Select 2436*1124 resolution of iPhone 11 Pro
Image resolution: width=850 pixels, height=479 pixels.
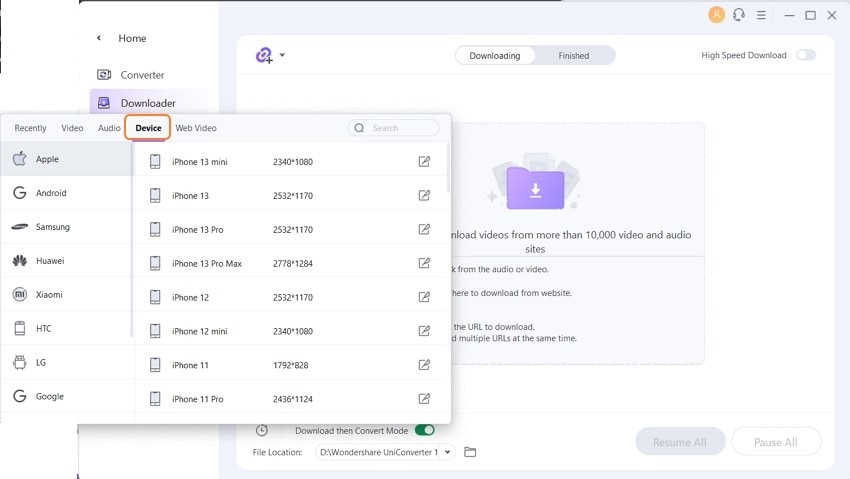[293, 399]
